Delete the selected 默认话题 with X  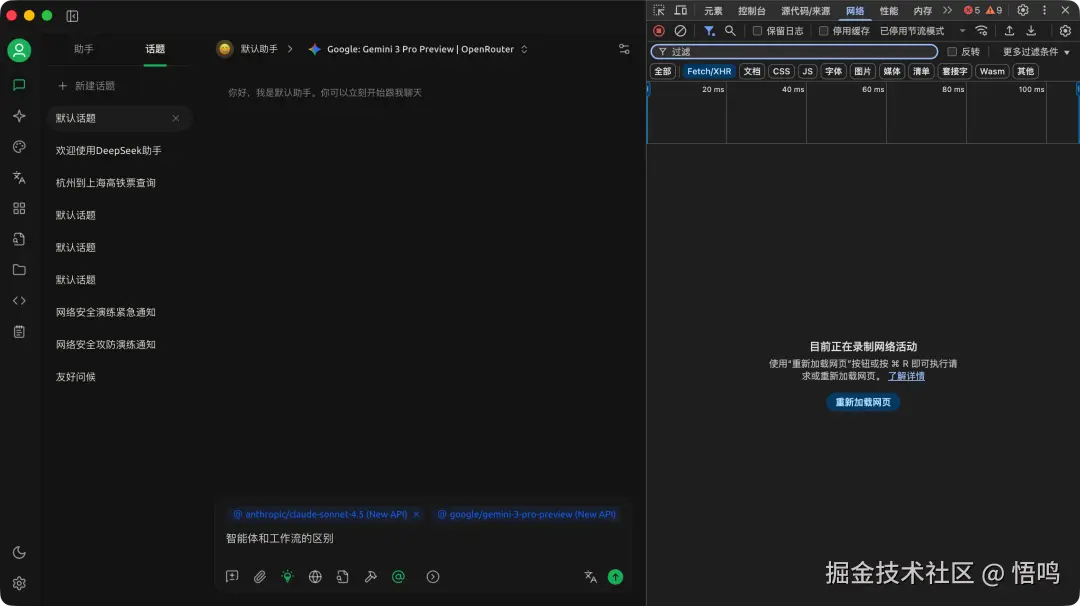click(x=176, y=118)
